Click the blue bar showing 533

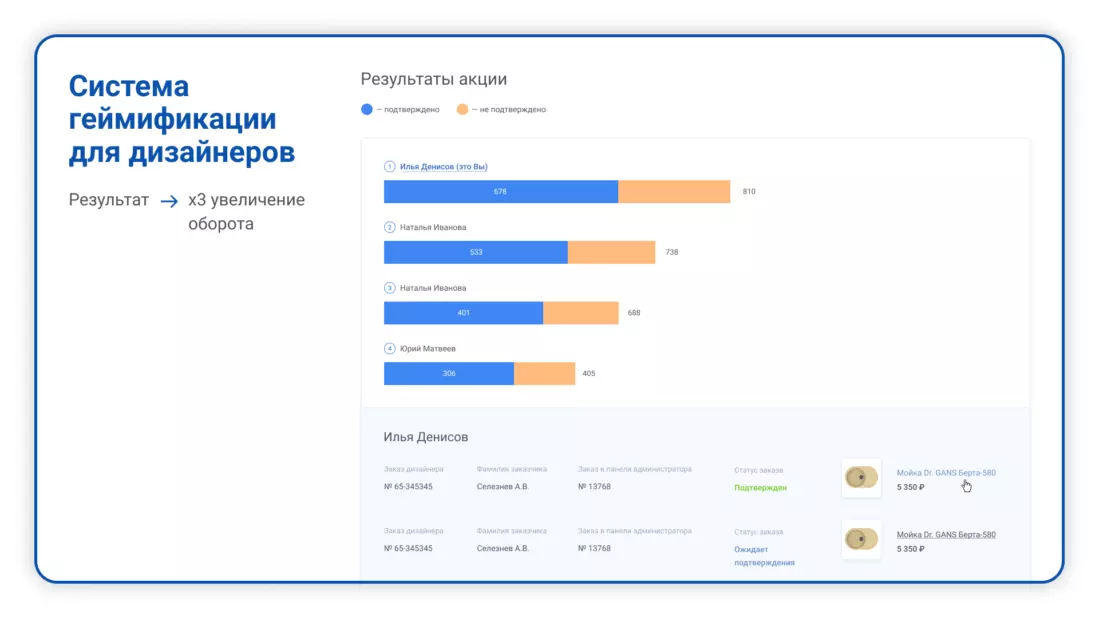click(476, 252)
